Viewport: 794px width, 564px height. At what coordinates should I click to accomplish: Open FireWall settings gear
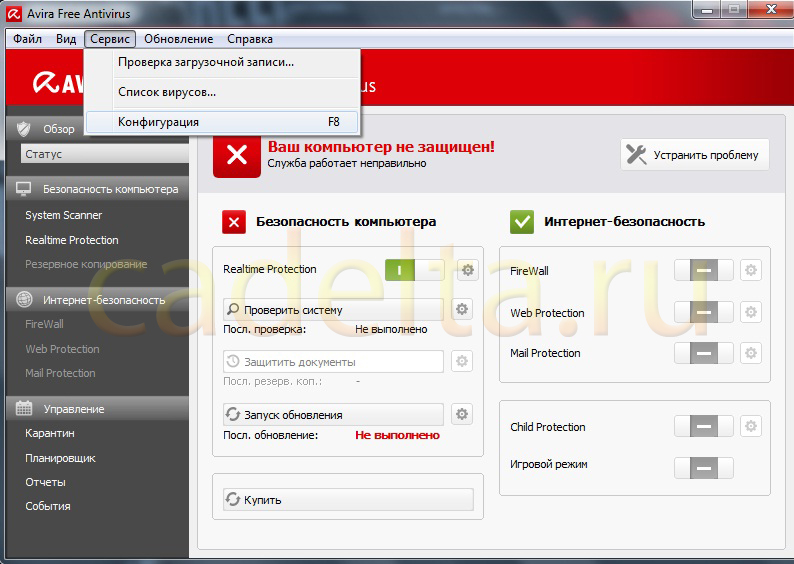tap(750, 270)
